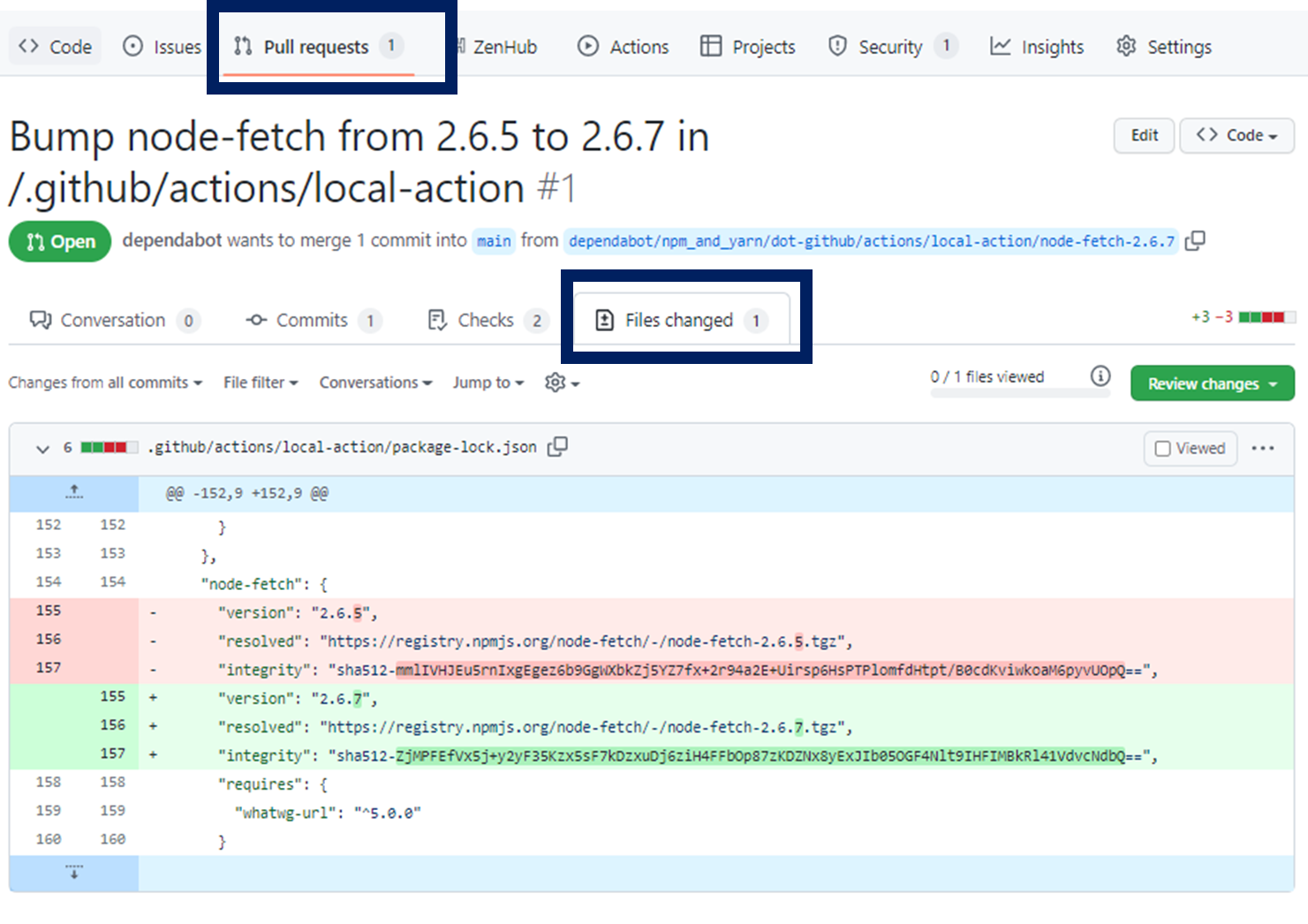Open the Insights tab
The image size is (1308, 924).
(1037, 47)
